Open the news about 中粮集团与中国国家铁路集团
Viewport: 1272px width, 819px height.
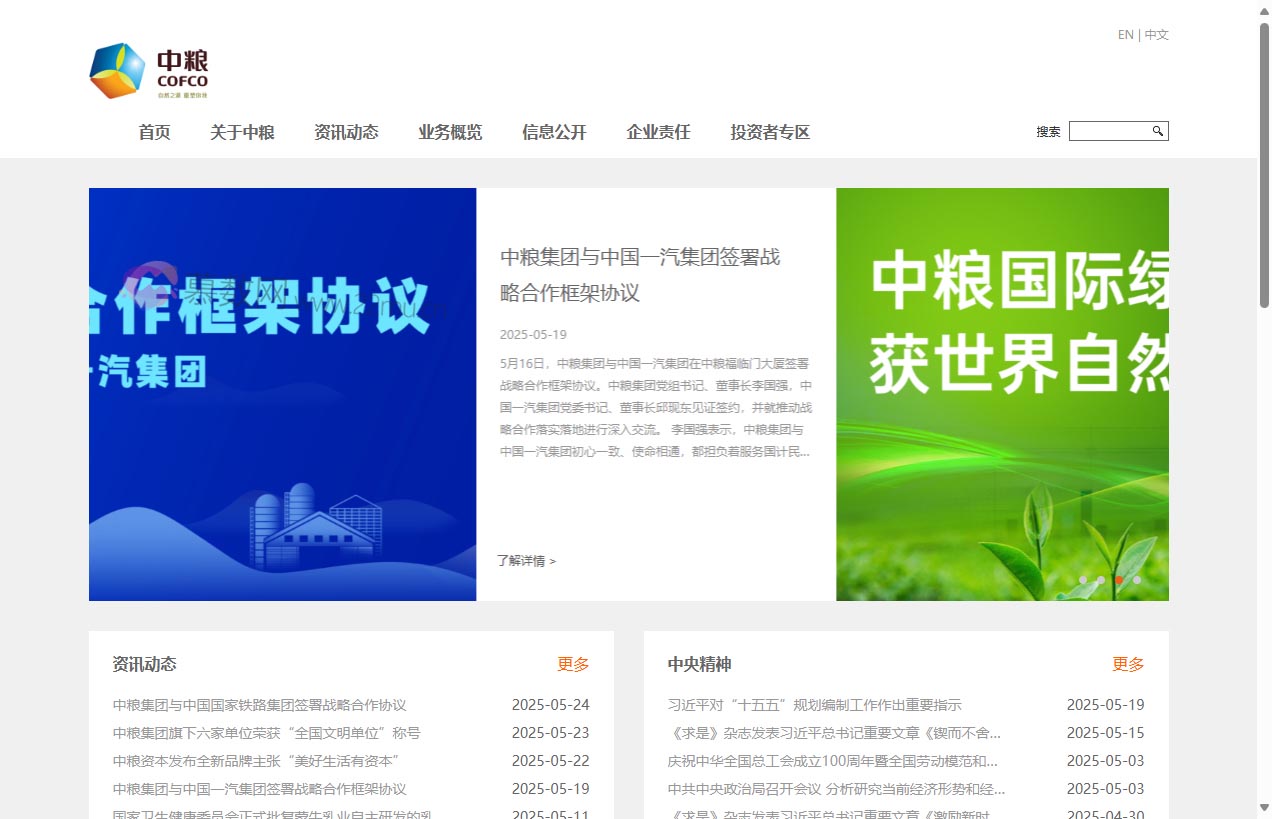point(259,704)
